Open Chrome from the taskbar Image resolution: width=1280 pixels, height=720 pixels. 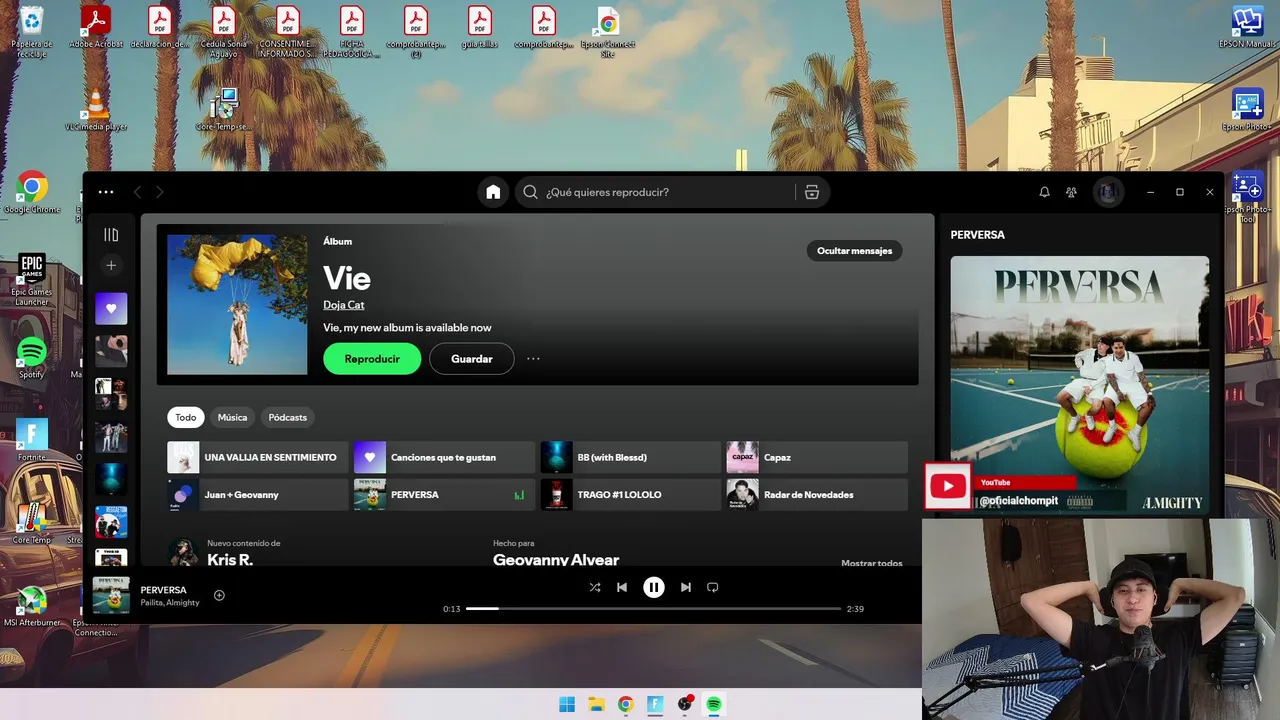point(625,704)
